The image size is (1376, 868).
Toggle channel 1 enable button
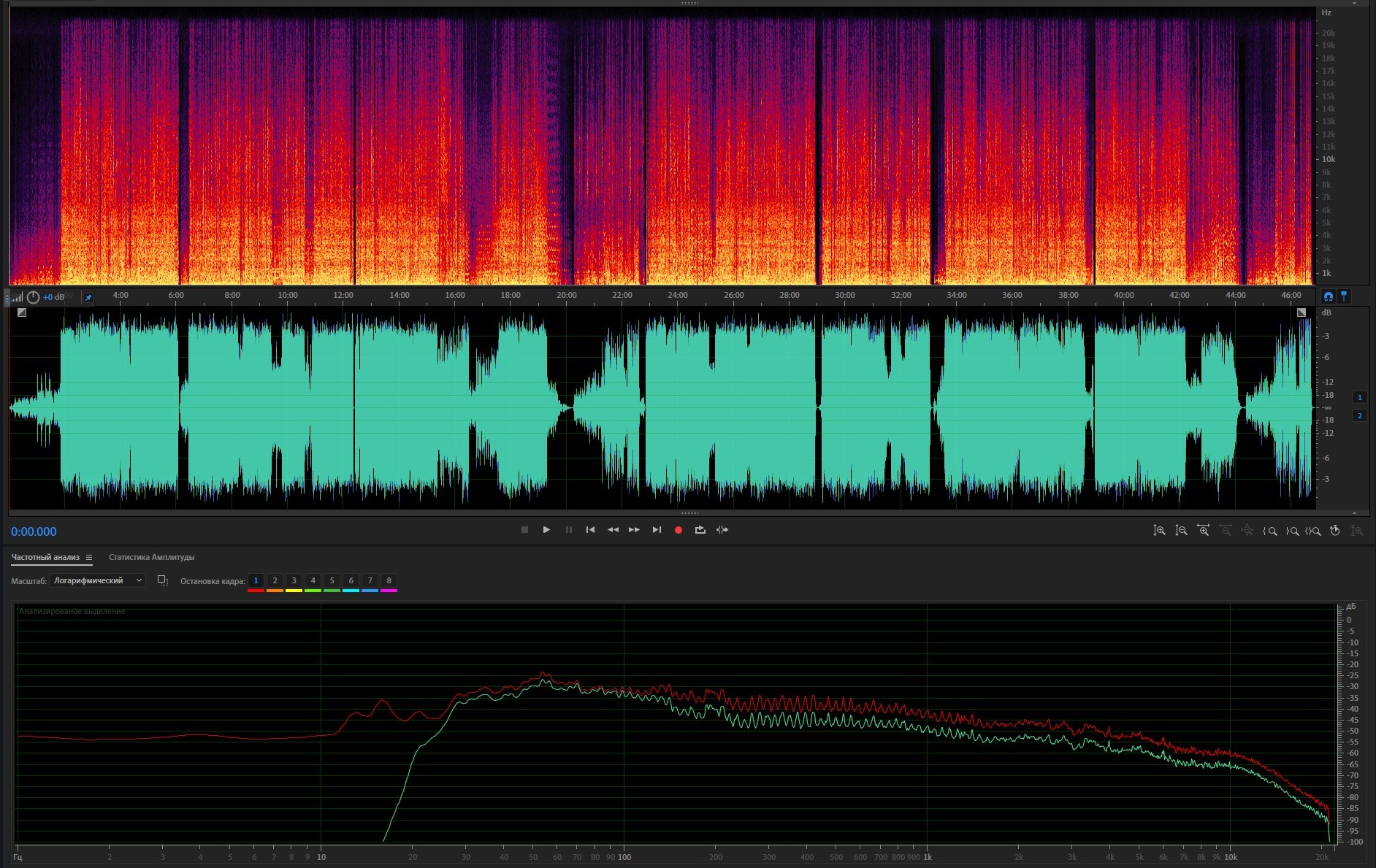(1359, 398)
